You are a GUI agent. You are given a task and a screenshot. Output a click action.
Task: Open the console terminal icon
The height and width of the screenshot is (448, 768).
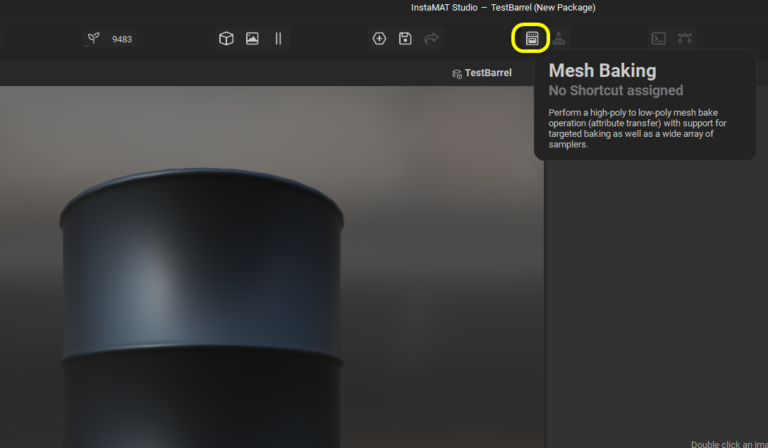click(658, 39)
